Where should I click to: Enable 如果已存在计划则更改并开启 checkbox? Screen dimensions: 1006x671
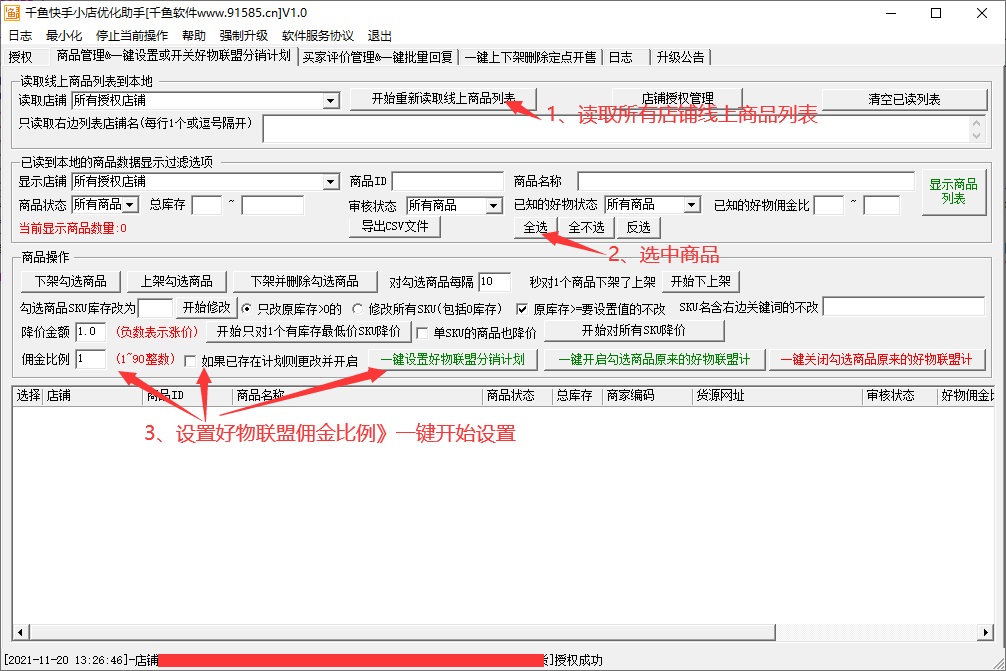pyautogui.click(x=191, y=361)
